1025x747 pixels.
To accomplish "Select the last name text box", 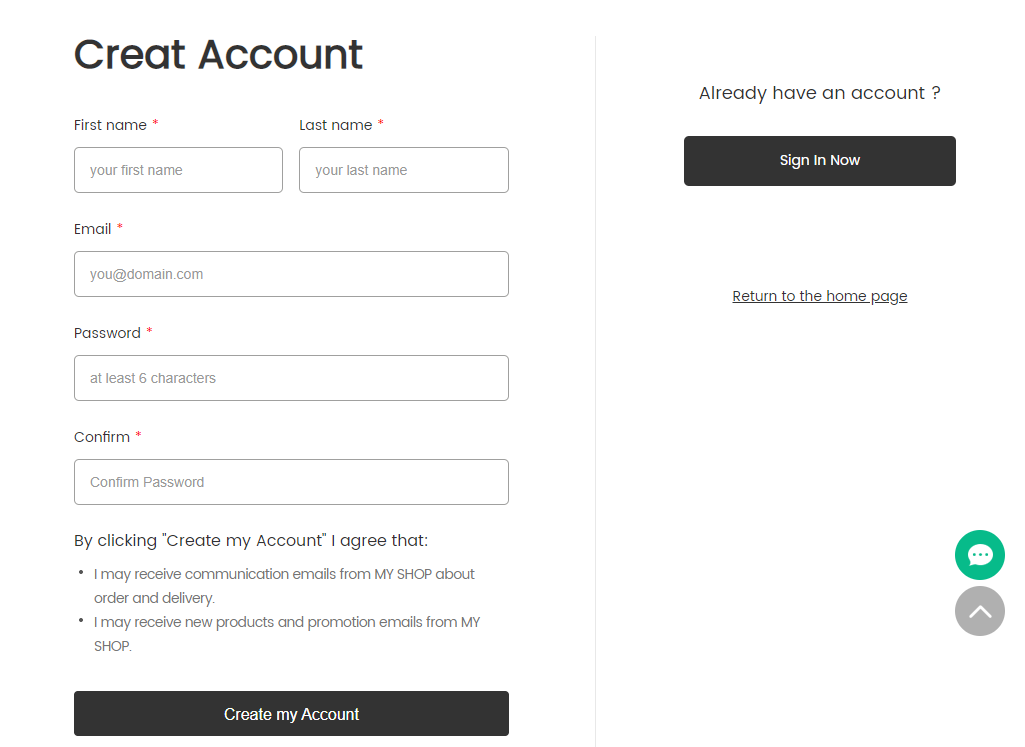I will click(x=404, y=170).
